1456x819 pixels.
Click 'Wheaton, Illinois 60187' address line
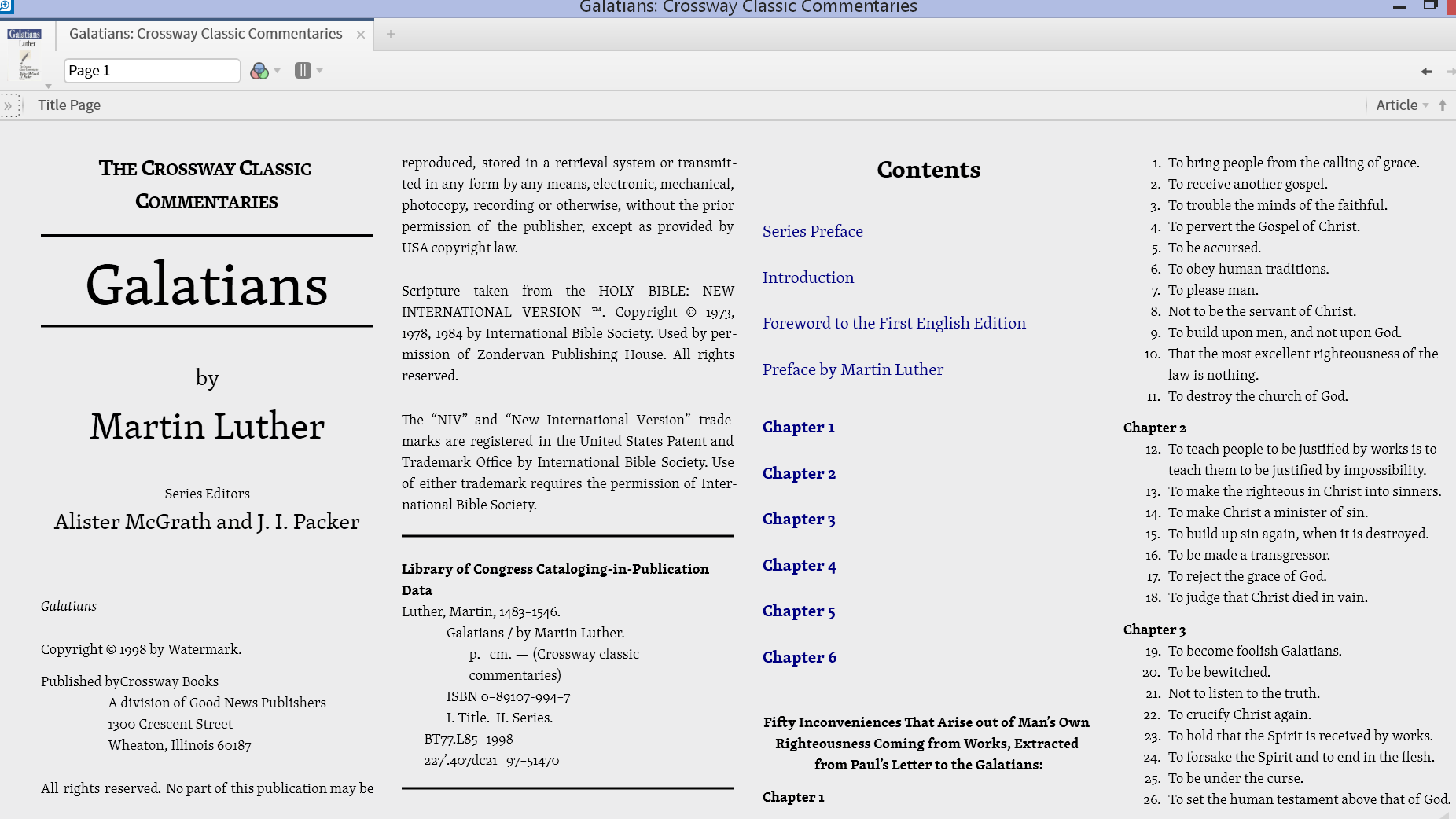[x=179, y=745]
